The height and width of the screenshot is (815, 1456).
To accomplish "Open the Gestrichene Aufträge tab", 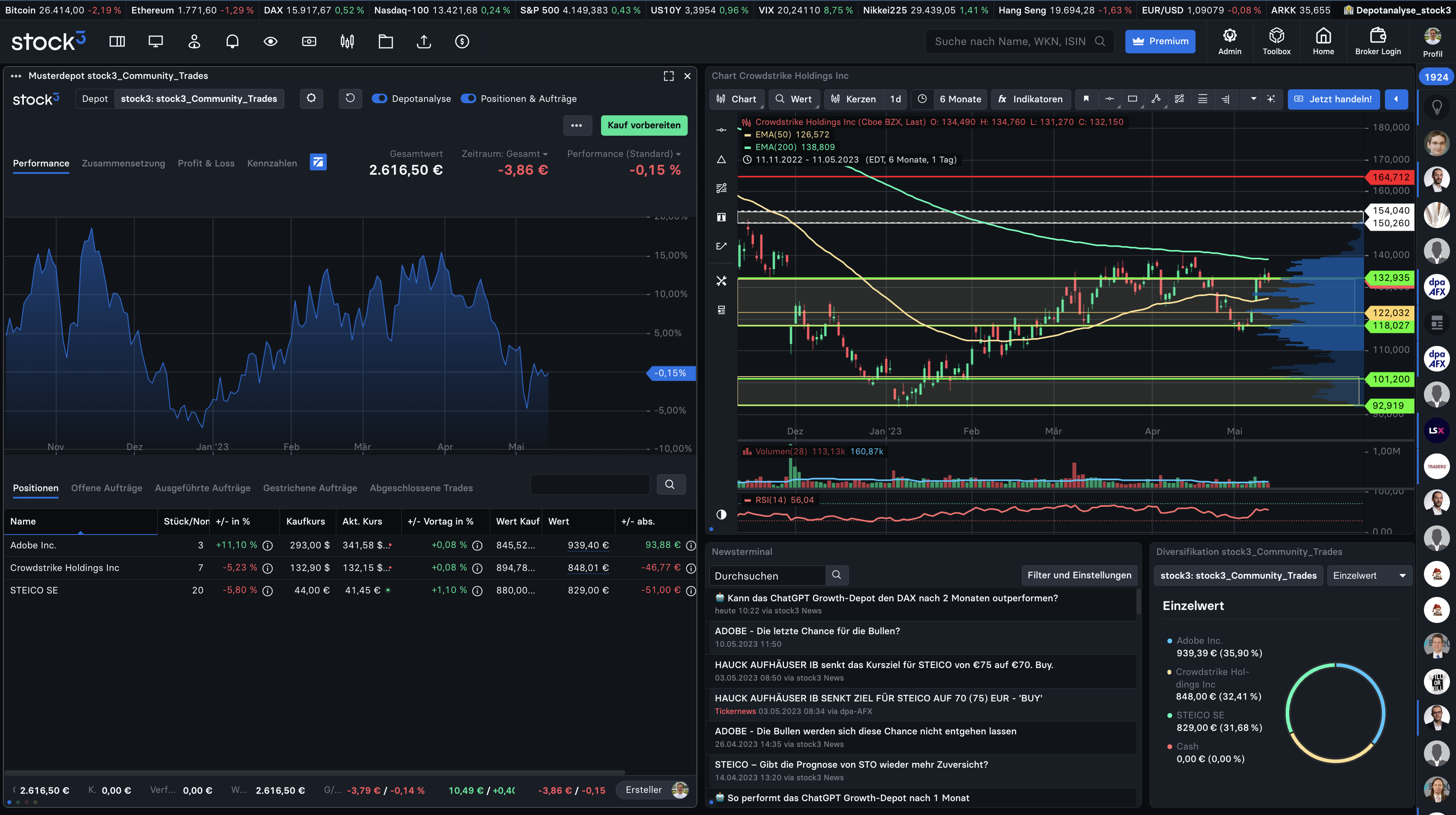I will [x=310, y=488].
